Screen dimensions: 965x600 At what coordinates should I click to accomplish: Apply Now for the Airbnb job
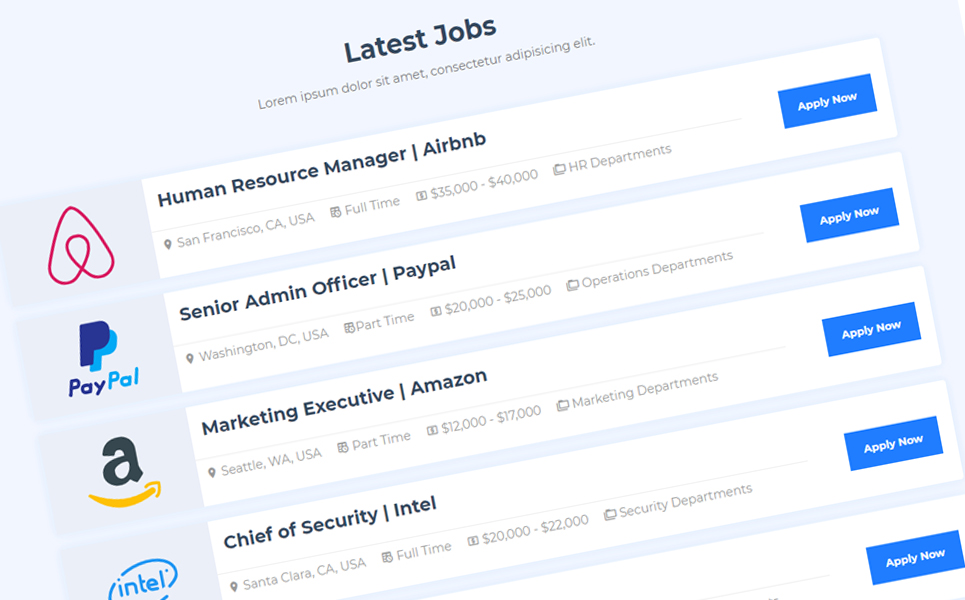(x=828, y=101)
